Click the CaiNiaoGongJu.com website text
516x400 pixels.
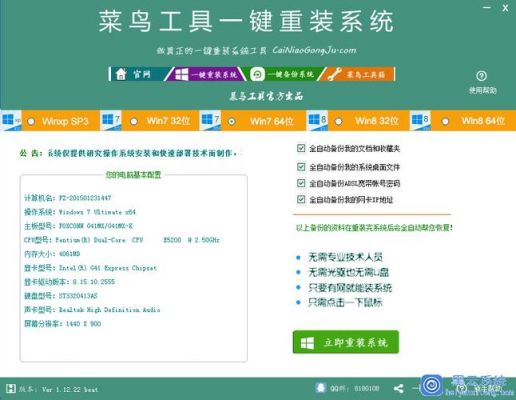314,50
